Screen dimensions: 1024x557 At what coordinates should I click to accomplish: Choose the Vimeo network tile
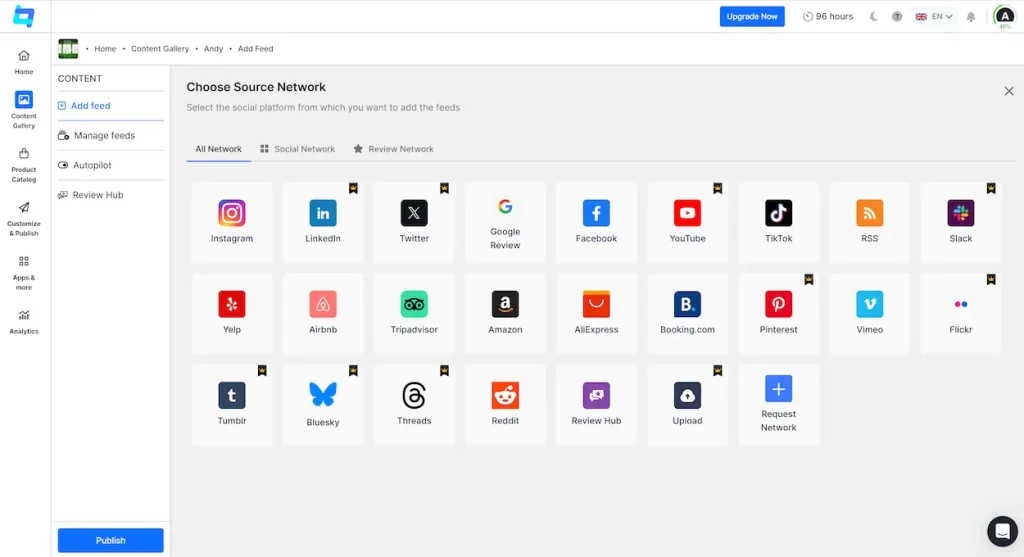[869, 313]
